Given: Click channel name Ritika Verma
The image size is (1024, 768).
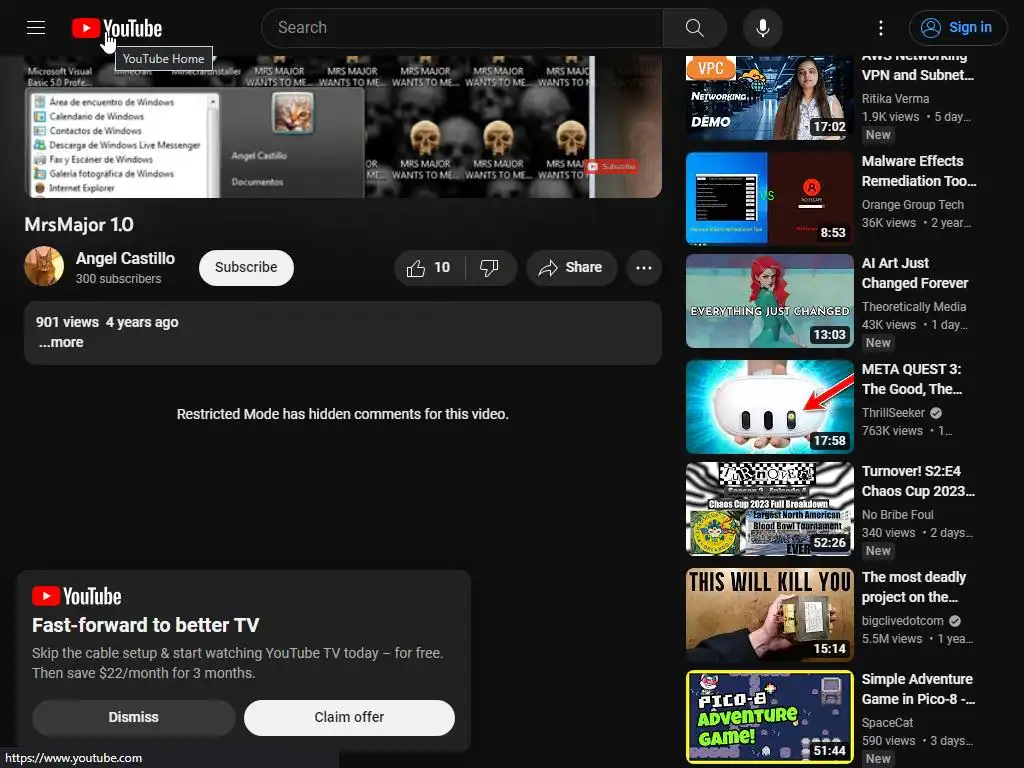Looking at the screenshot, I should (x=895, y=99).
